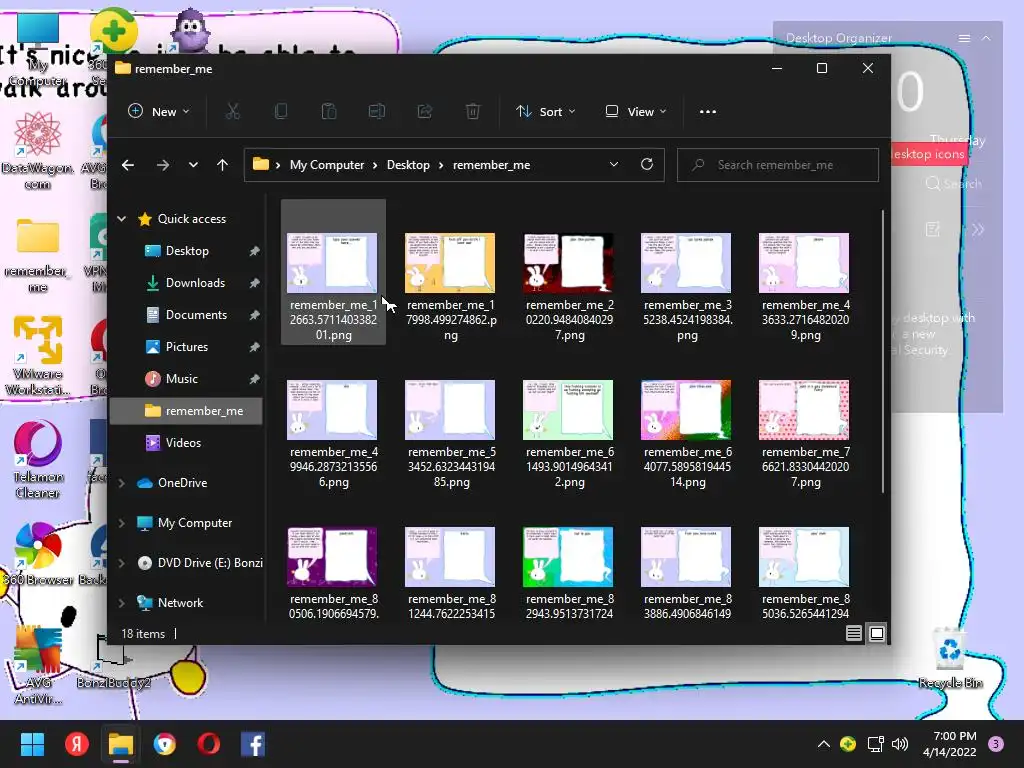
Task: Click the Delete trash icon
Action: pos(473,112)
